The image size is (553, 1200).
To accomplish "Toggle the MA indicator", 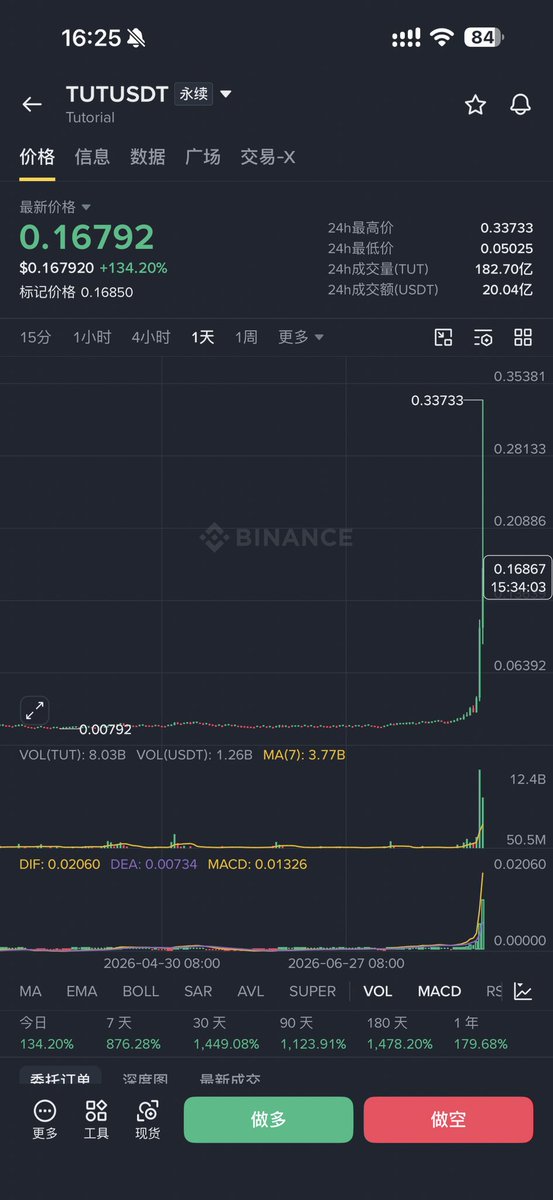I will pos(31,991).
